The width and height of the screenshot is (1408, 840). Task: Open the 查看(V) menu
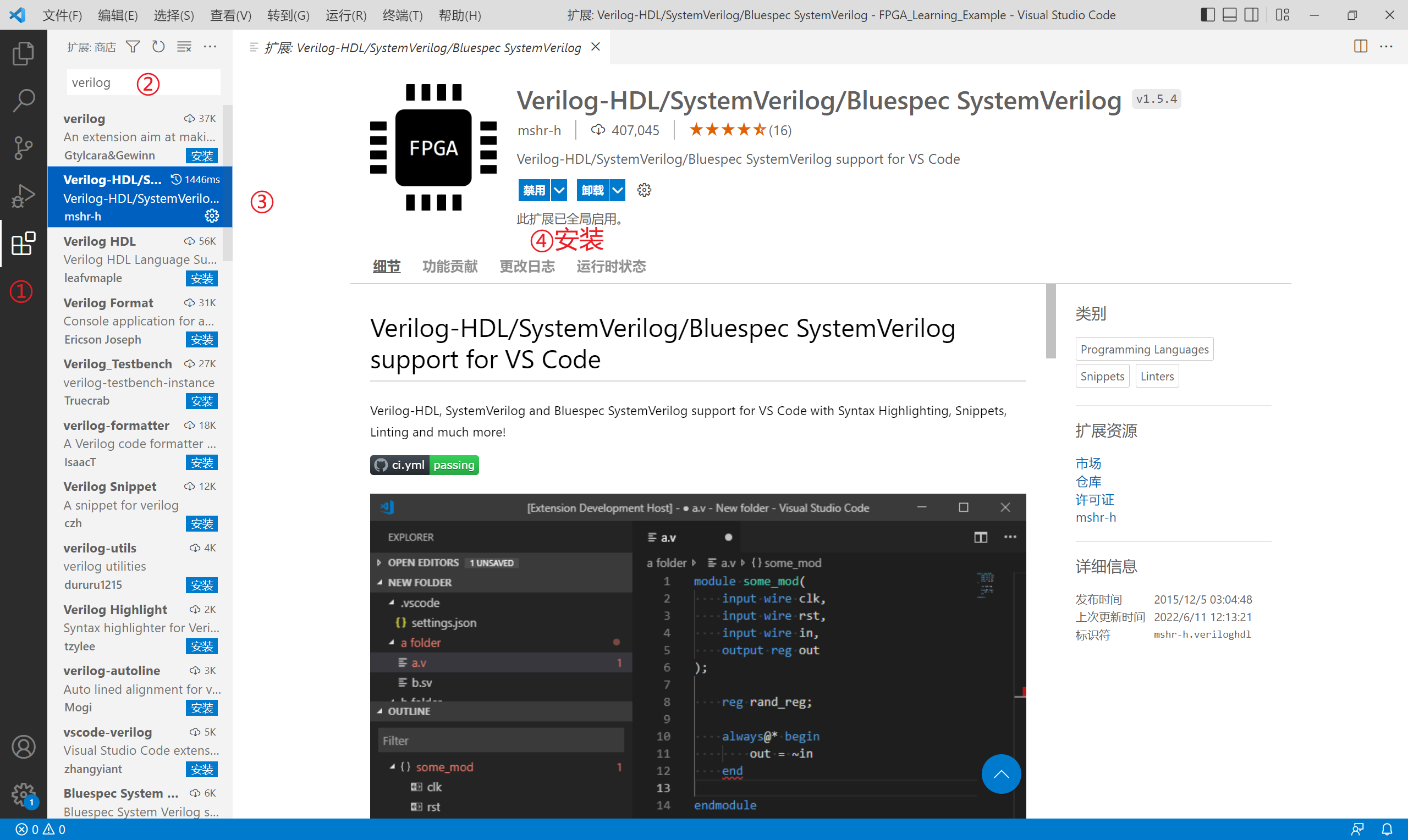230,15
